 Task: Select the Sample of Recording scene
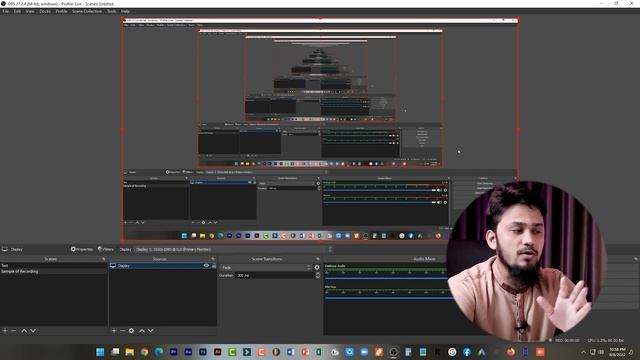[53, 271]
